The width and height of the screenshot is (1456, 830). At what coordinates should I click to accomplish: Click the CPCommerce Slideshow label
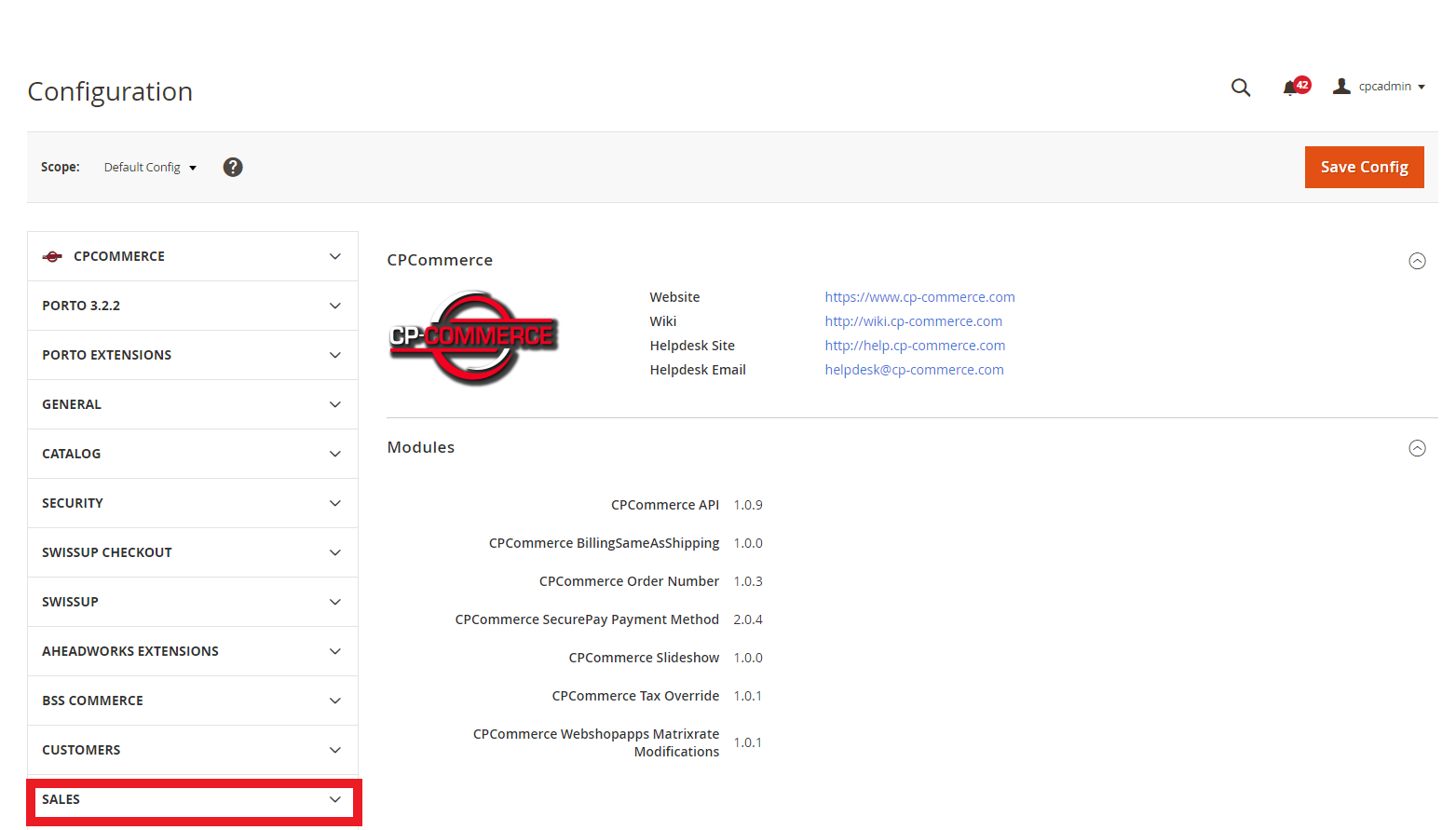pos(644,658)
